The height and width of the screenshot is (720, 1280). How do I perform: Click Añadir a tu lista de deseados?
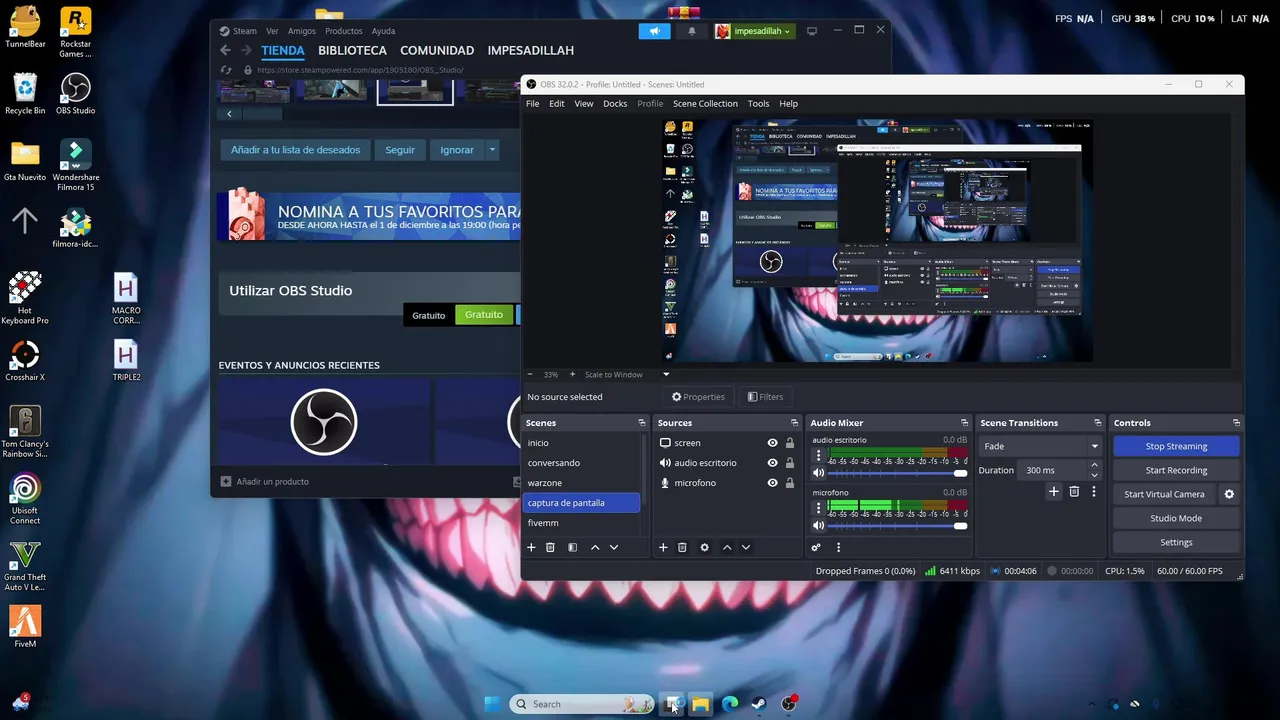click(x=295, y=150)
